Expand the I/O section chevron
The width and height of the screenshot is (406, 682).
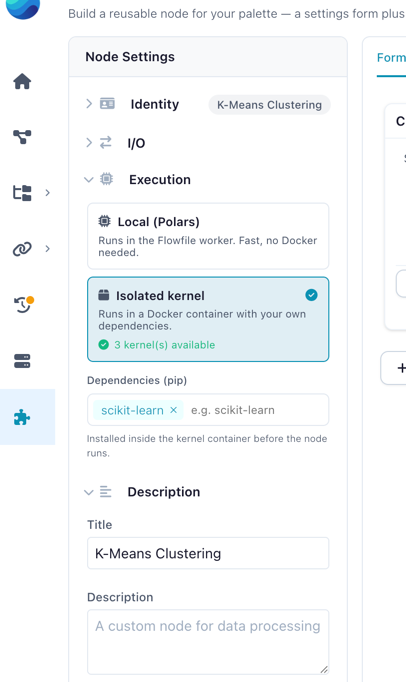tap(89, 142)
